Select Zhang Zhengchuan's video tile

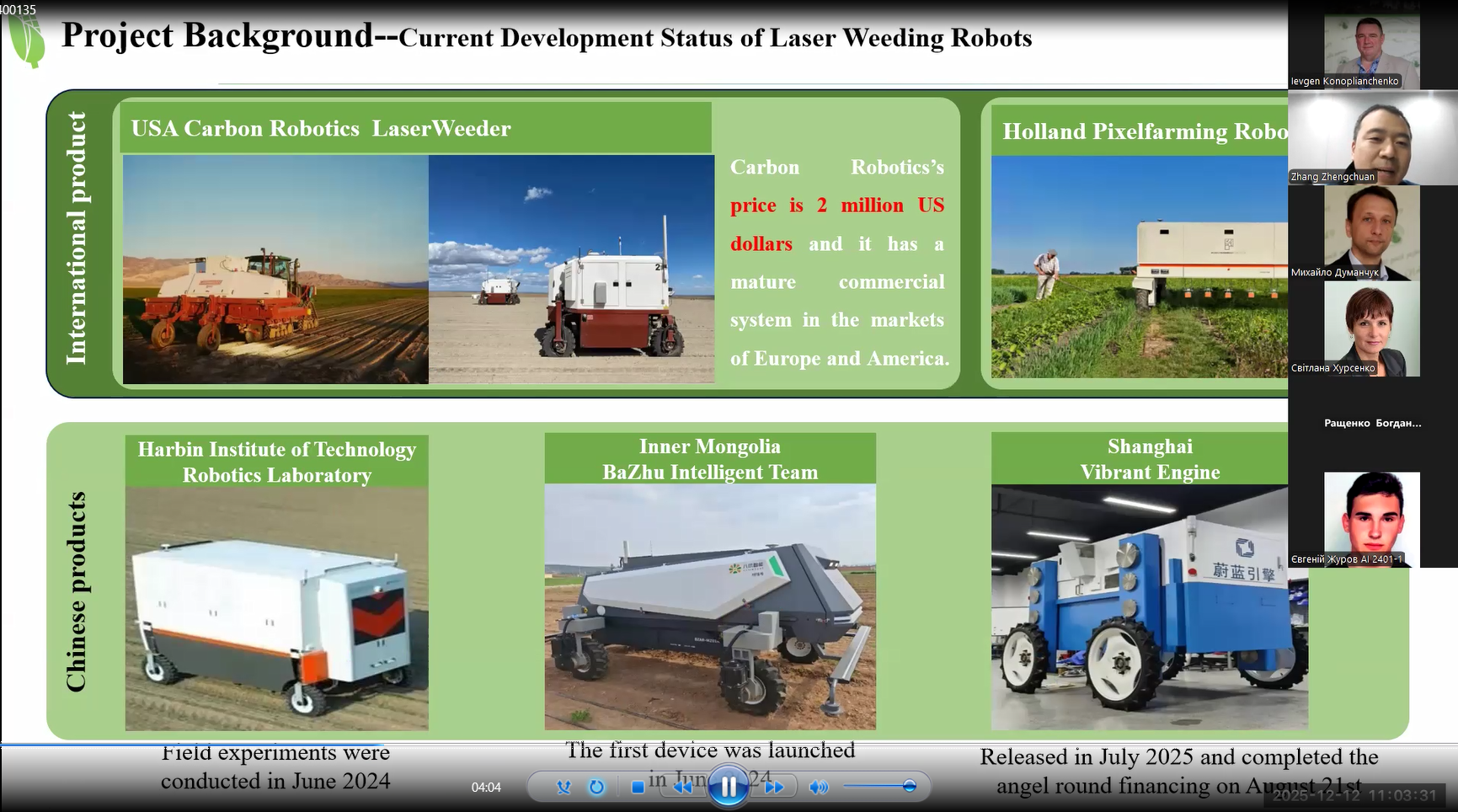pyautogui.click(x=1372, y=139)
